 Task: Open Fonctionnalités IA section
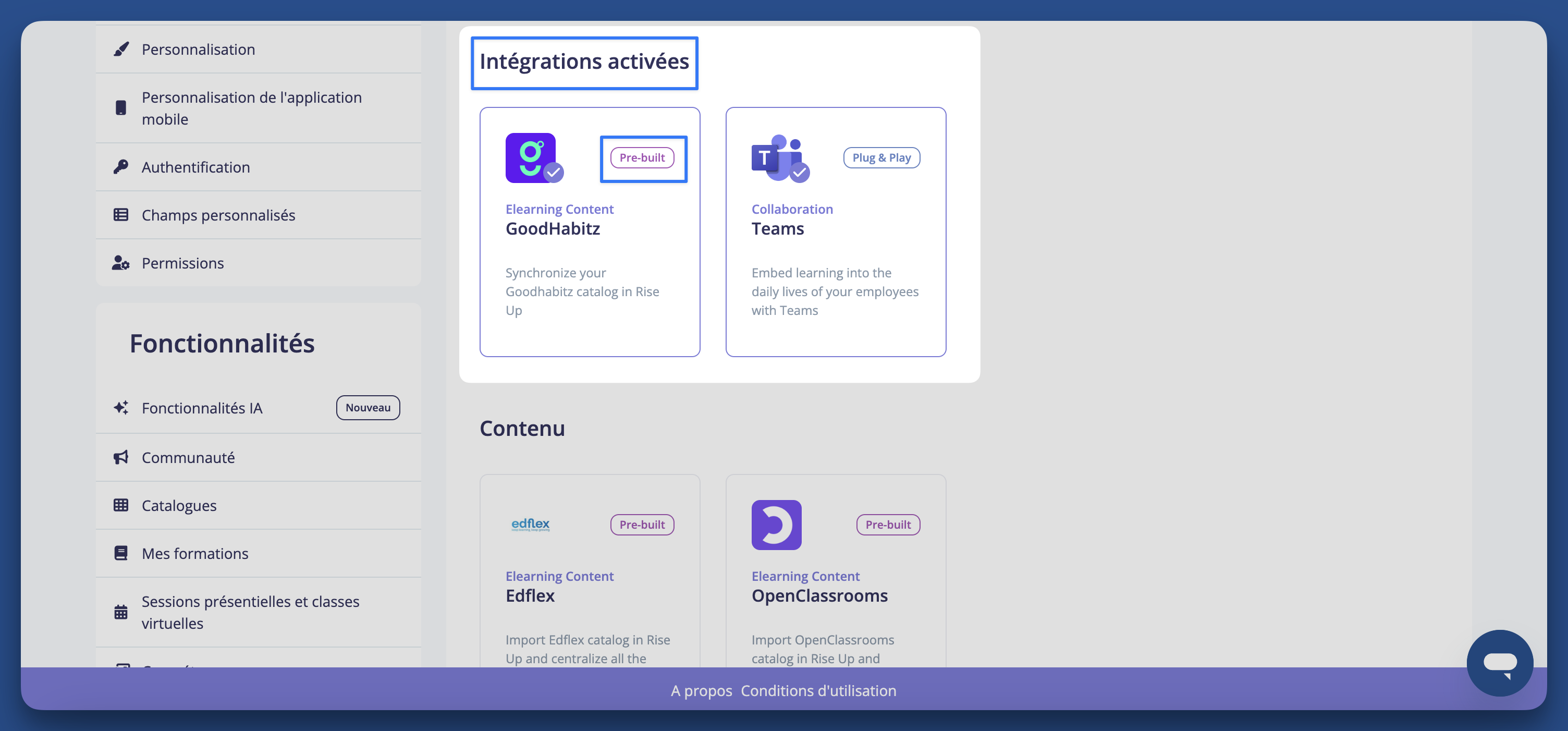coord(258,408)
